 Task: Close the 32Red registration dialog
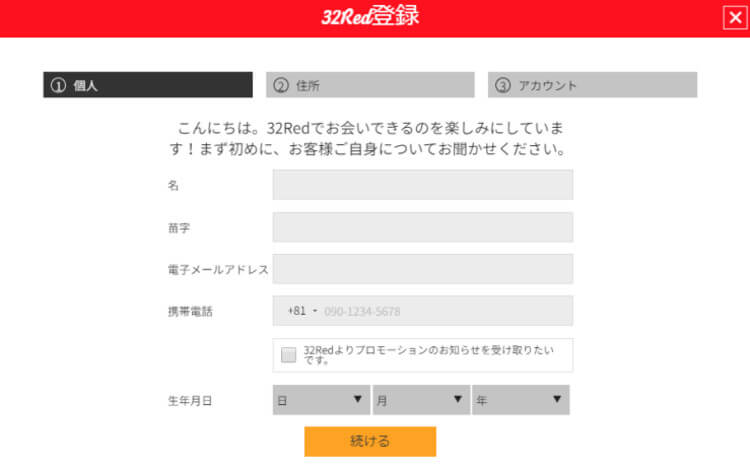(735, 18)
